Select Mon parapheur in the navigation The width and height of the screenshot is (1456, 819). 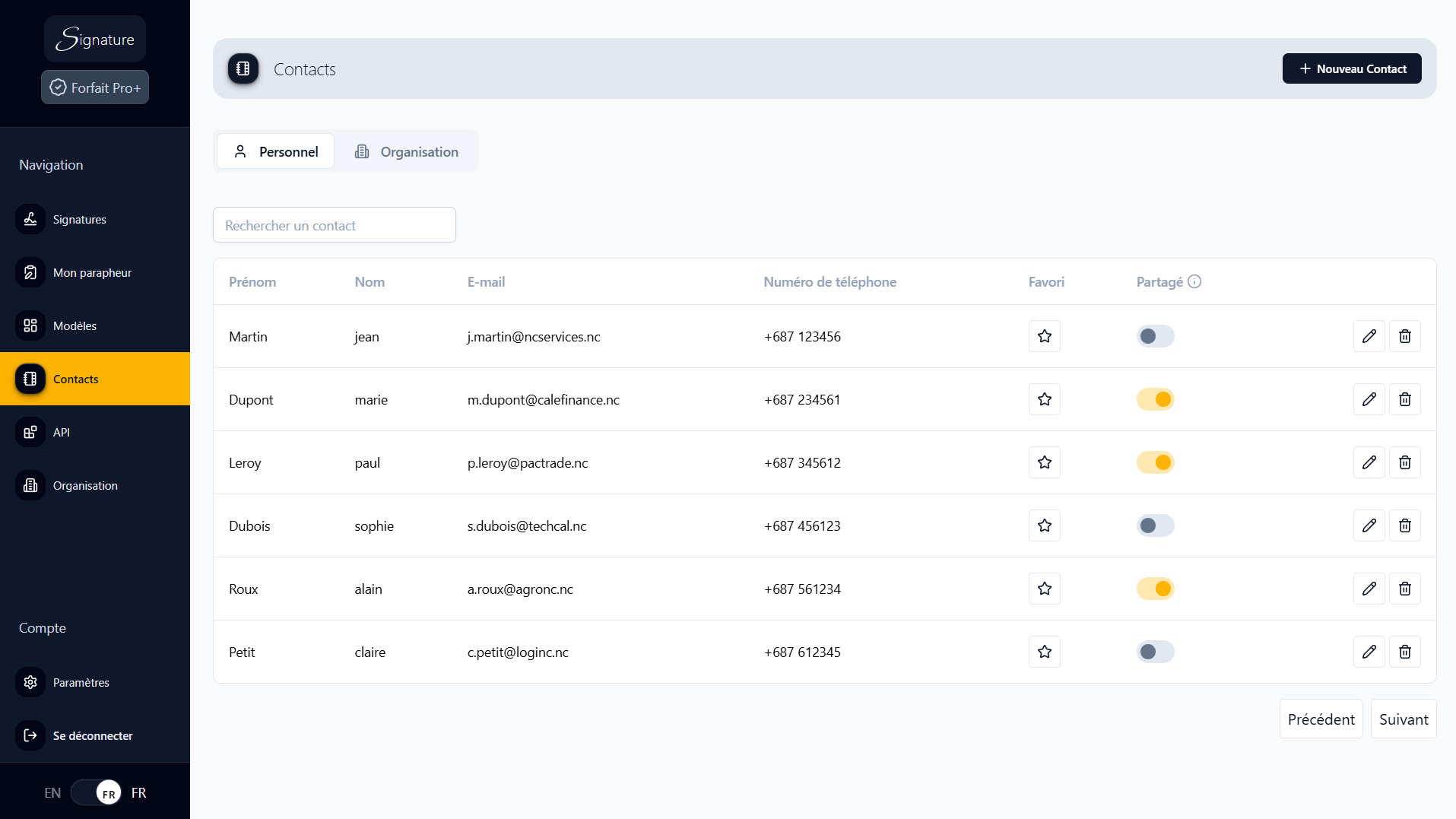click(91, 272)
